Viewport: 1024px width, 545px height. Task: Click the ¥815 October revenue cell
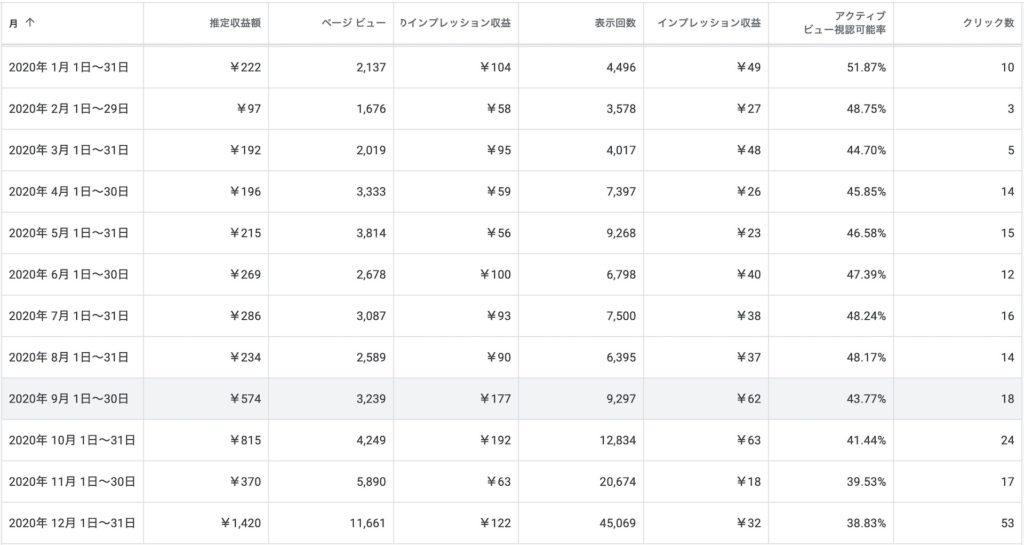click(x=246, y=440)
